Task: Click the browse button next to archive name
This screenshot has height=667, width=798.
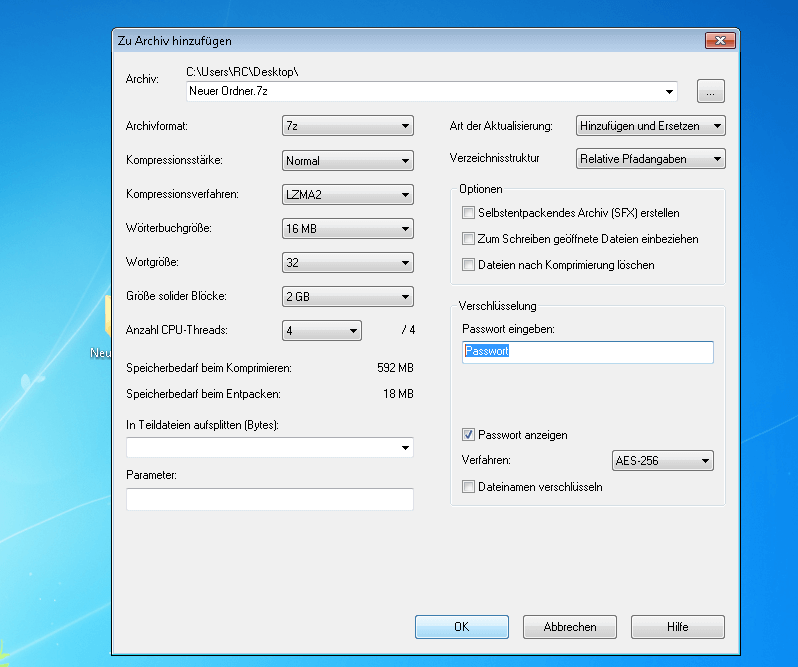Action: [710, 92]
